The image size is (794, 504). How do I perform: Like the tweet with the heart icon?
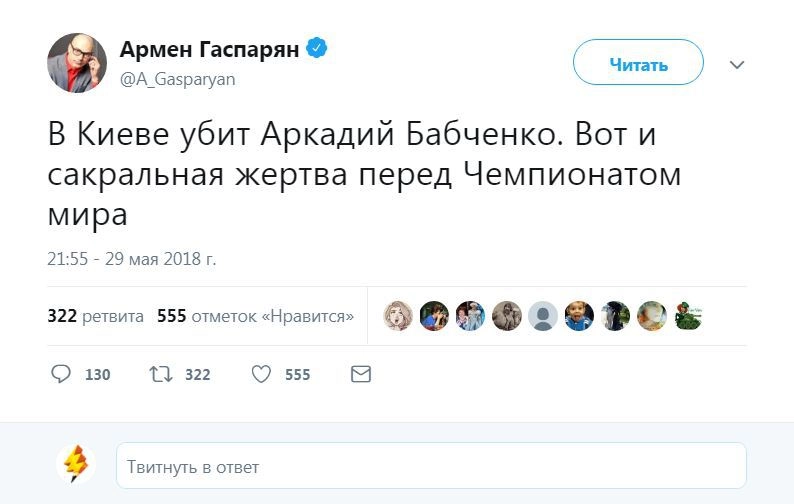click(261, 374)
